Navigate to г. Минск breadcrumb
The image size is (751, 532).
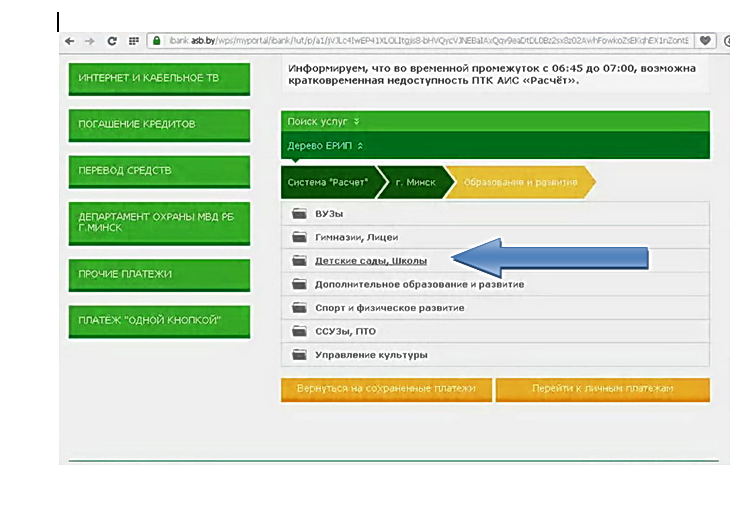coord(414,182)
